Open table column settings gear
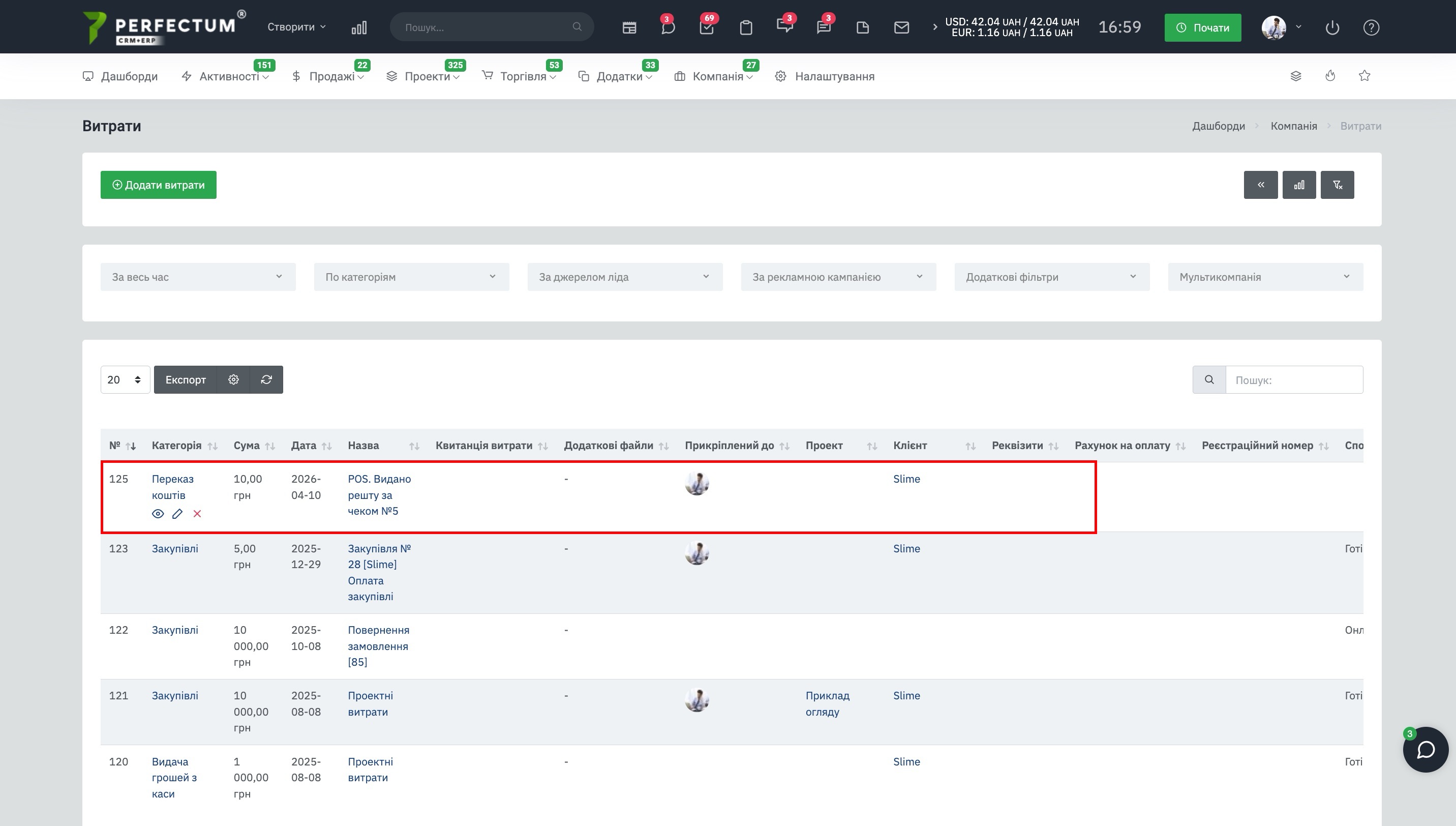Viewport: 1456px width, 826px height. pyautogui.click(x=233, y=379)
